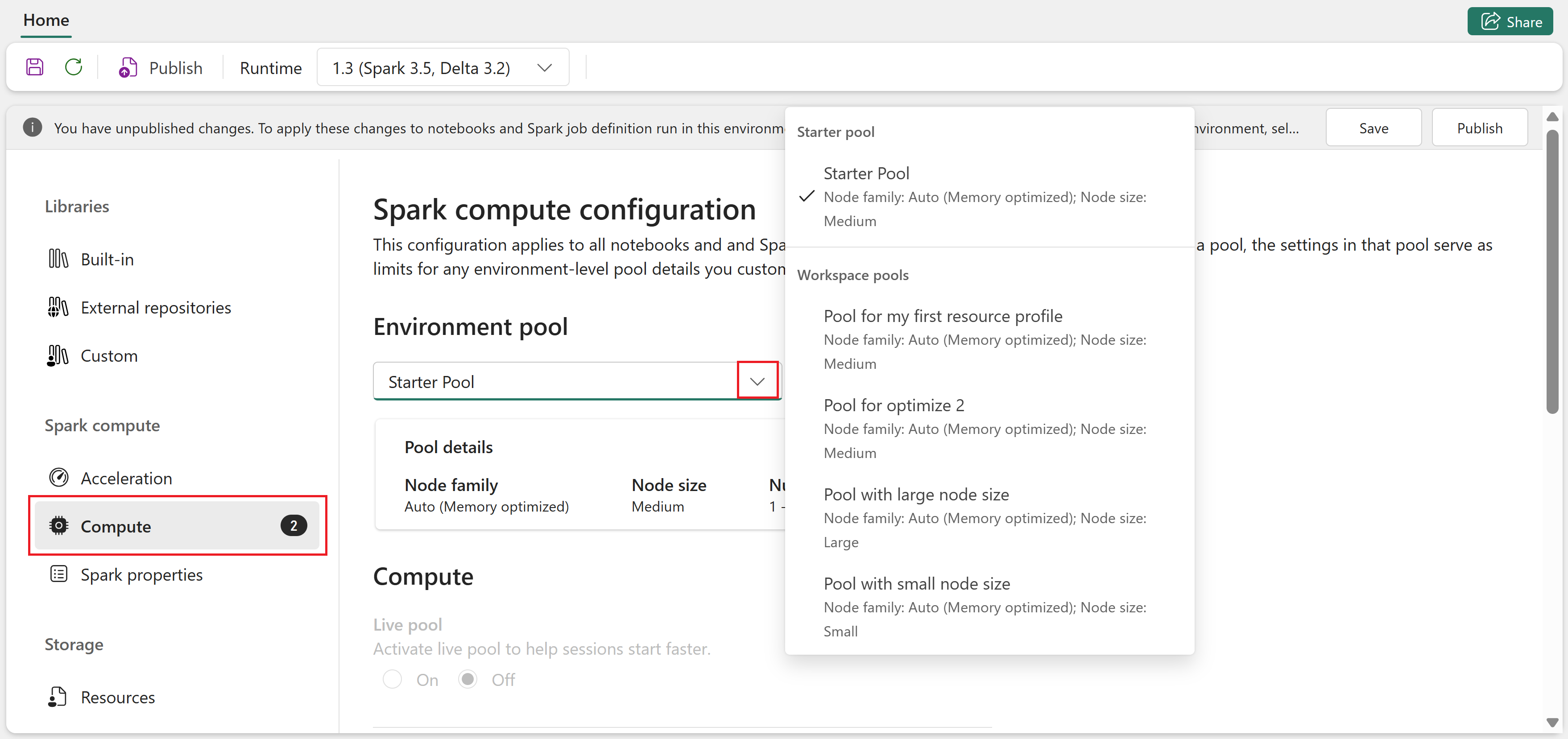1568x739 pixels.
Task: Click the 'Workspace pools' group header
Action: 852,275
